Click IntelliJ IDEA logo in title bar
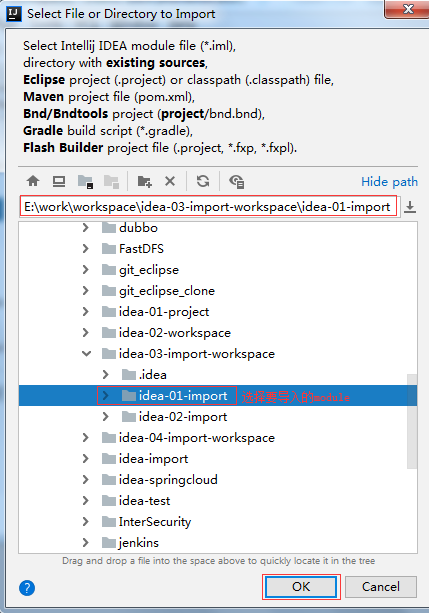The image size is (429, 613). (x=14, y=14)
